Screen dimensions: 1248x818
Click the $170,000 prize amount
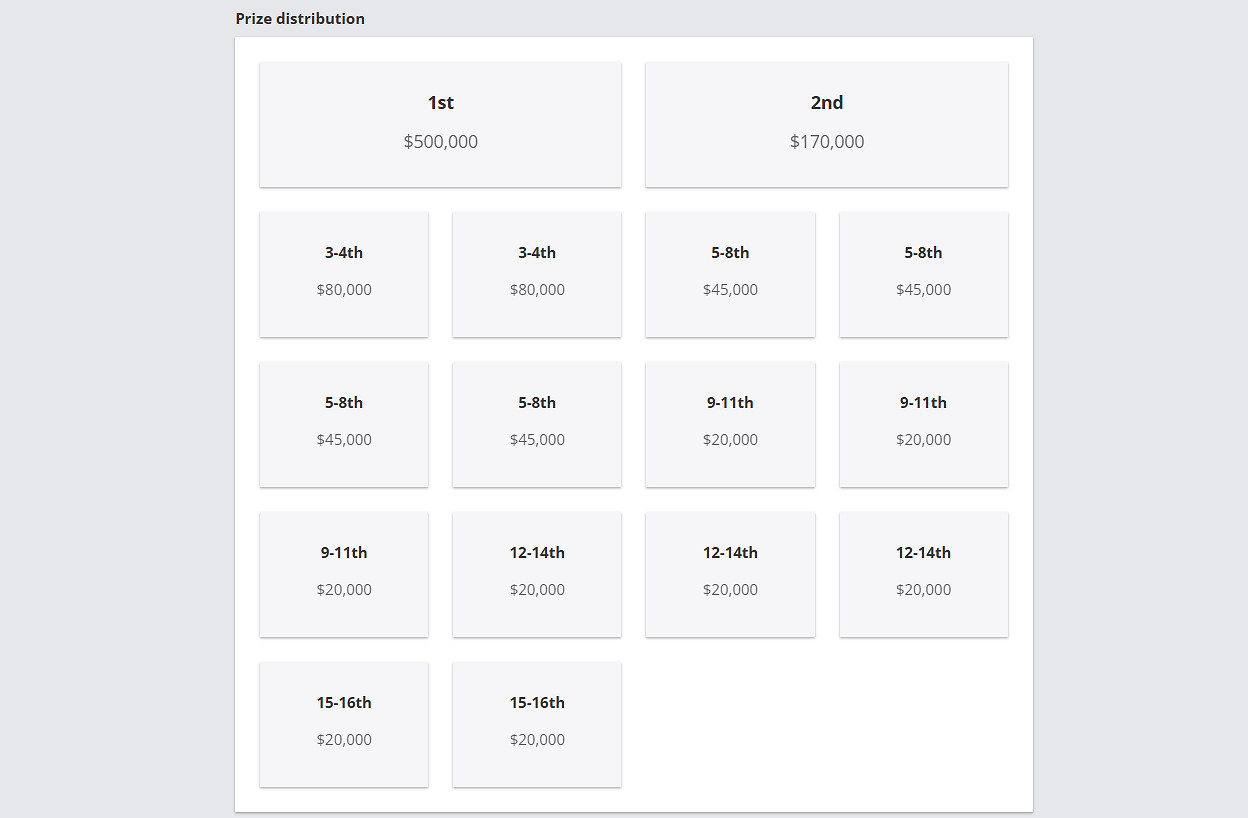click(827, 142)
